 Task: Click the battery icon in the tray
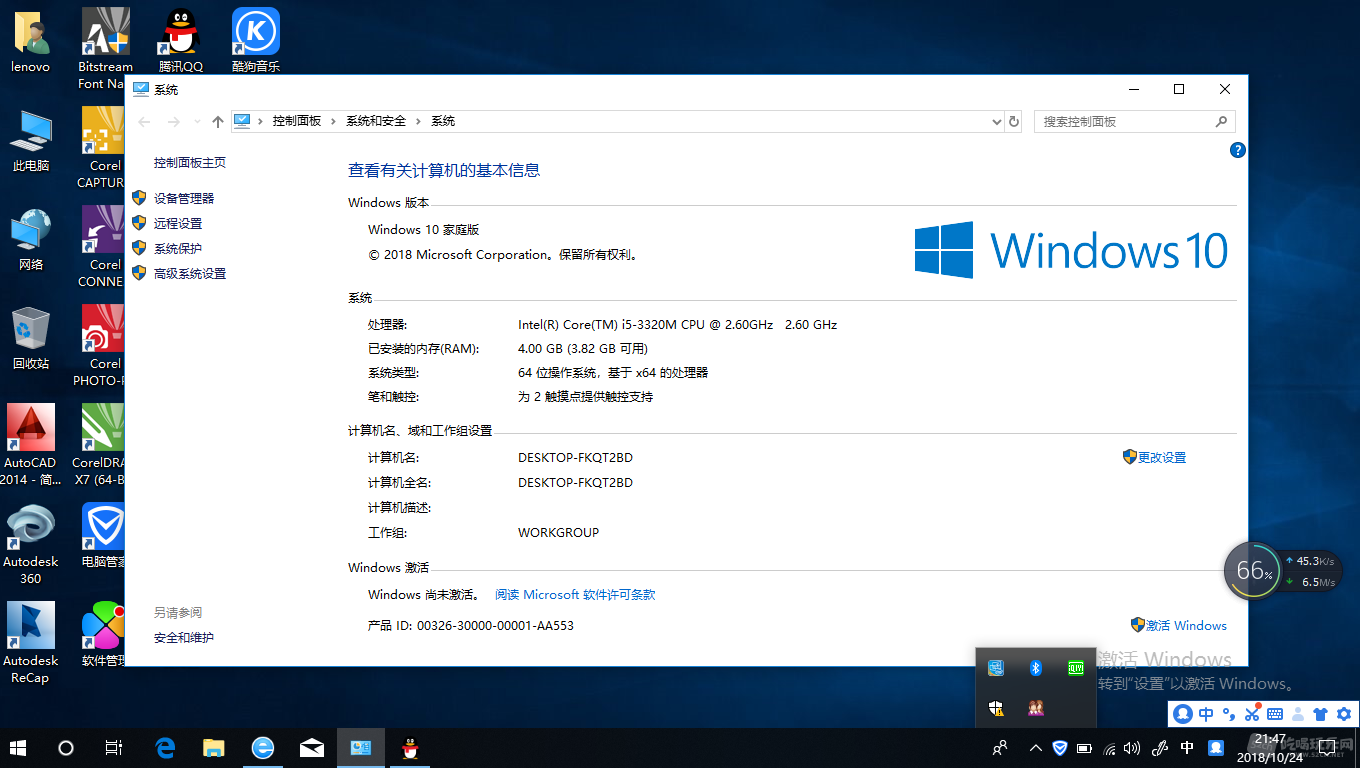tap(1084, 747)
